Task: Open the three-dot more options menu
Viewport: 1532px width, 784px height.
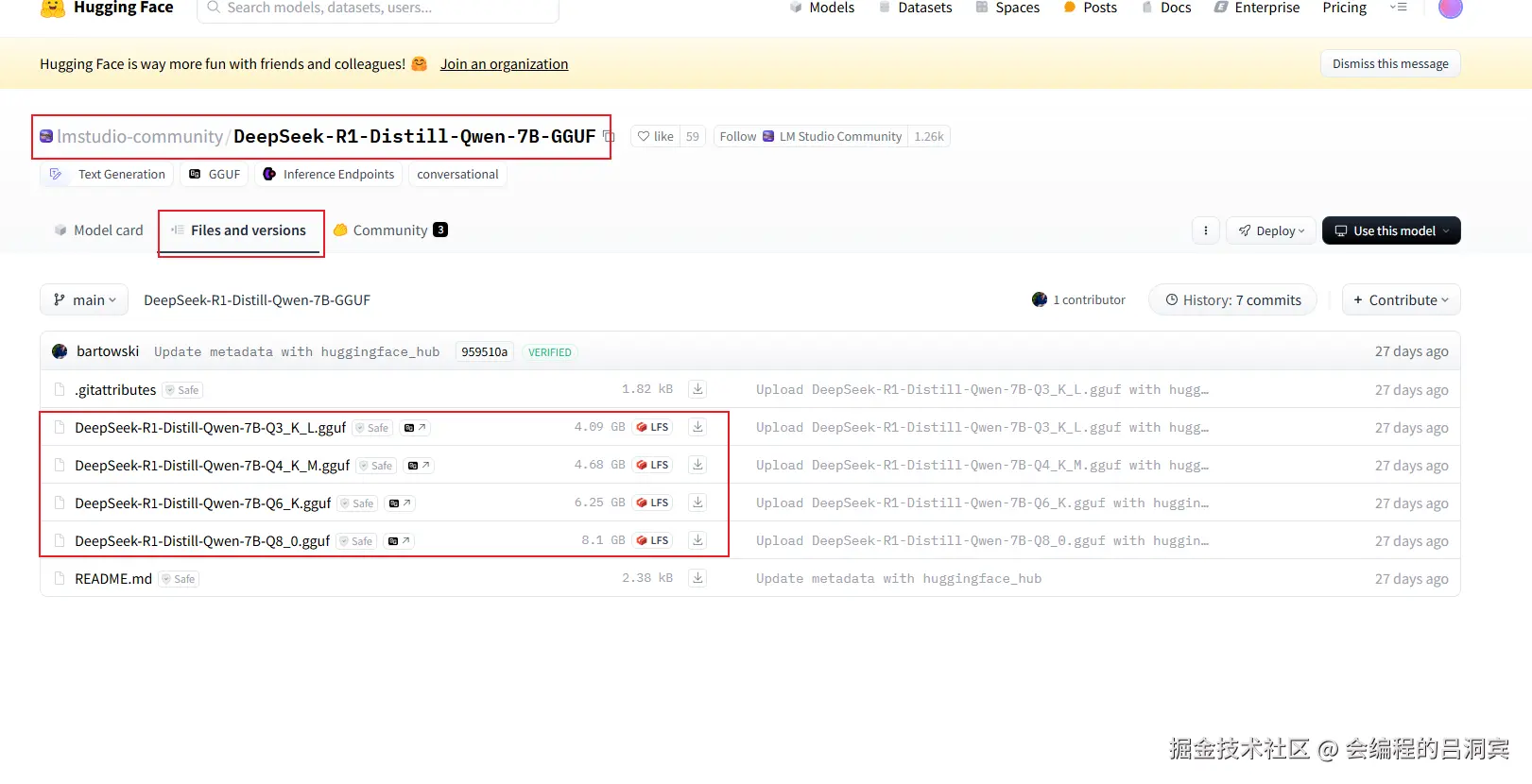Action: pos(1205,230)
